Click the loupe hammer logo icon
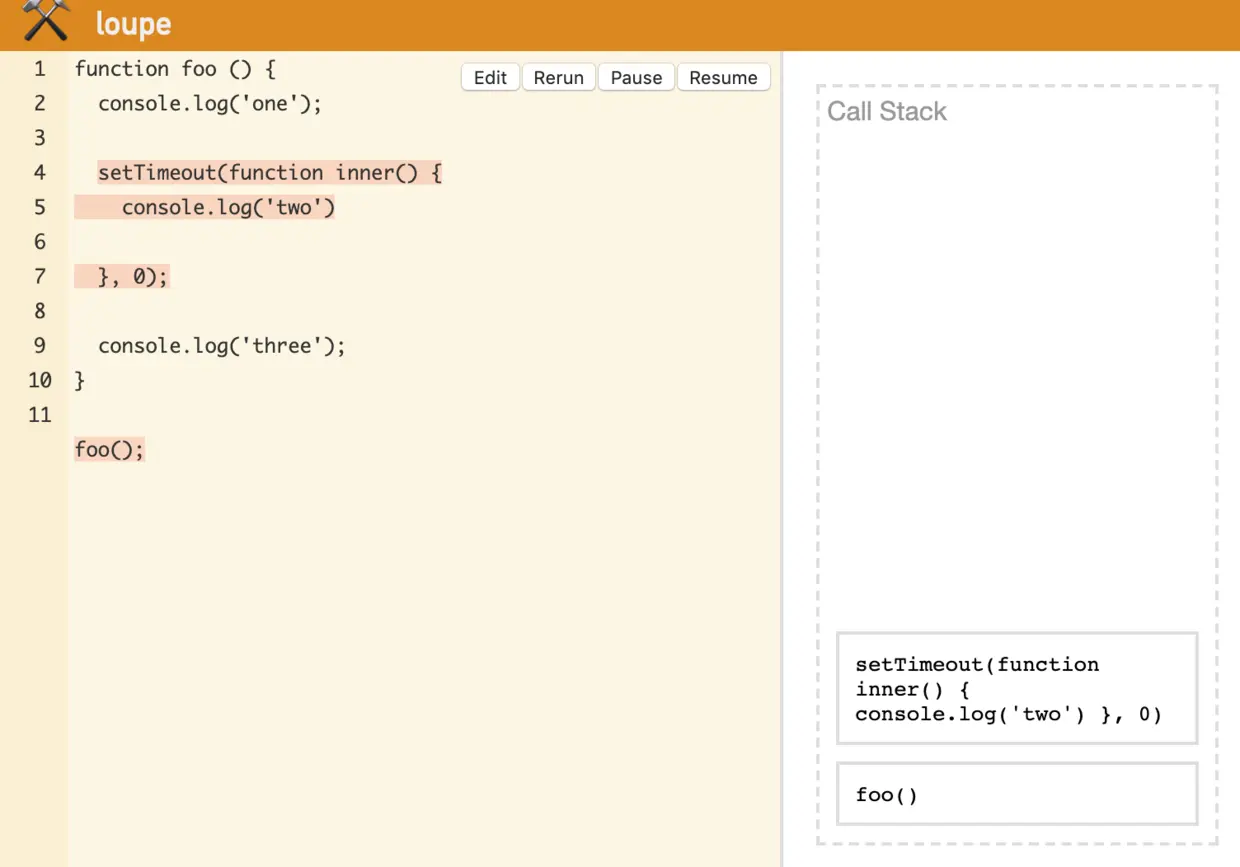The width and height of the screenshot is (1240, 867). [x=46, y=20]
